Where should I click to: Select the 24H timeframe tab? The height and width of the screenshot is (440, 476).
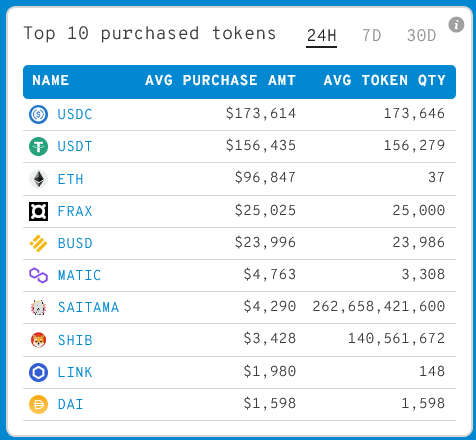point(321,35)
